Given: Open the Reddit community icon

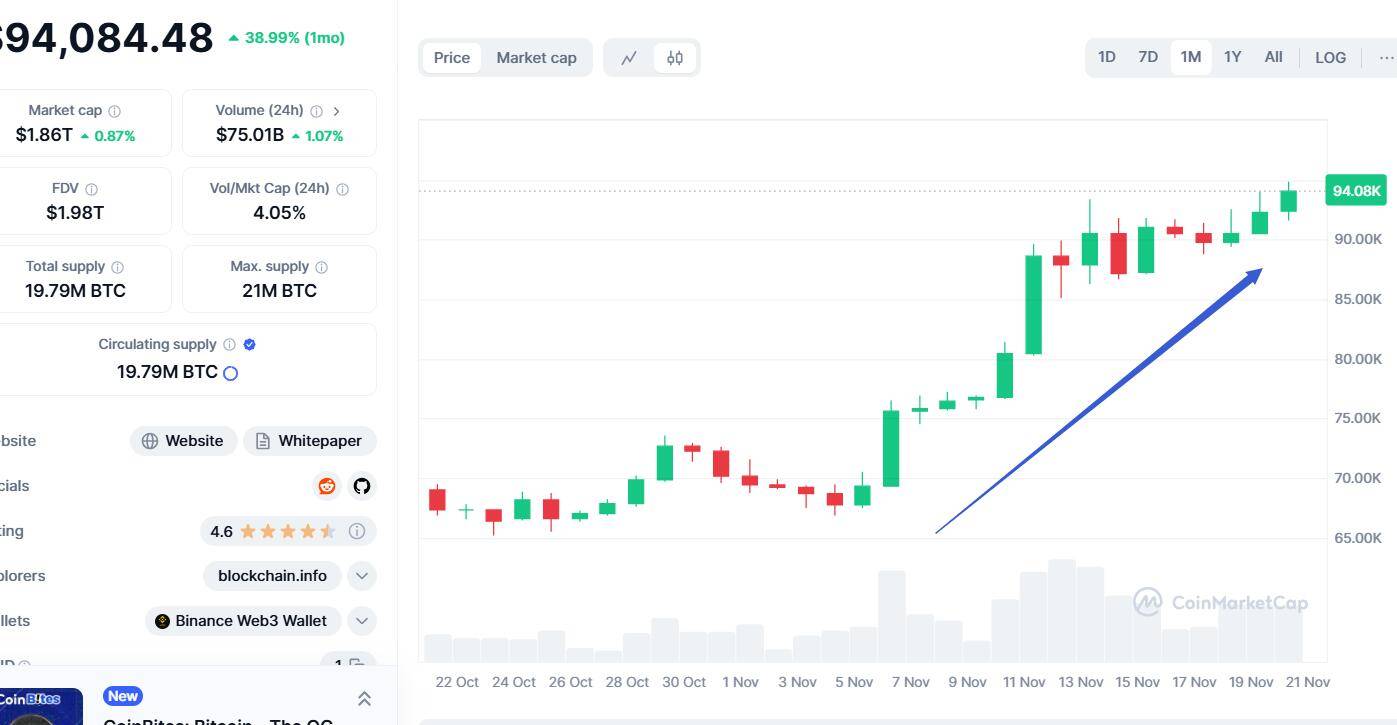Looking at the screenshot, I should (327, 486).
